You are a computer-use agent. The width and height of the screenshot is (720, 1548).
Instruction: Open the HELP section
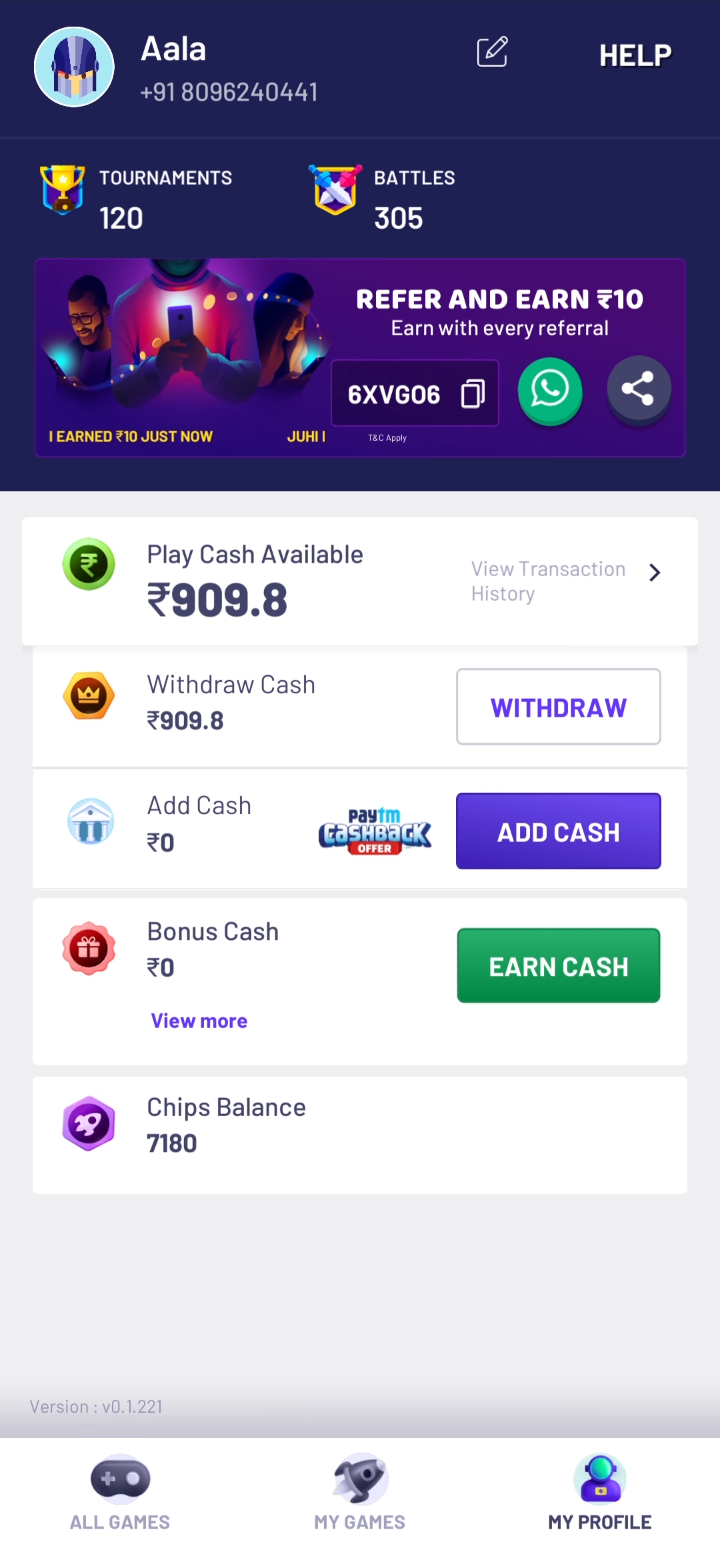pyautogui.click(x=635, y=55)
